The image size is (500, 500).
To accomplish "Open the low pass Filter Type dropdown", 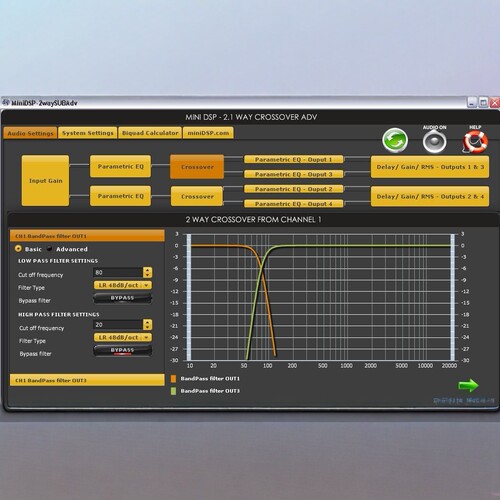I will (x=123, y=285).
